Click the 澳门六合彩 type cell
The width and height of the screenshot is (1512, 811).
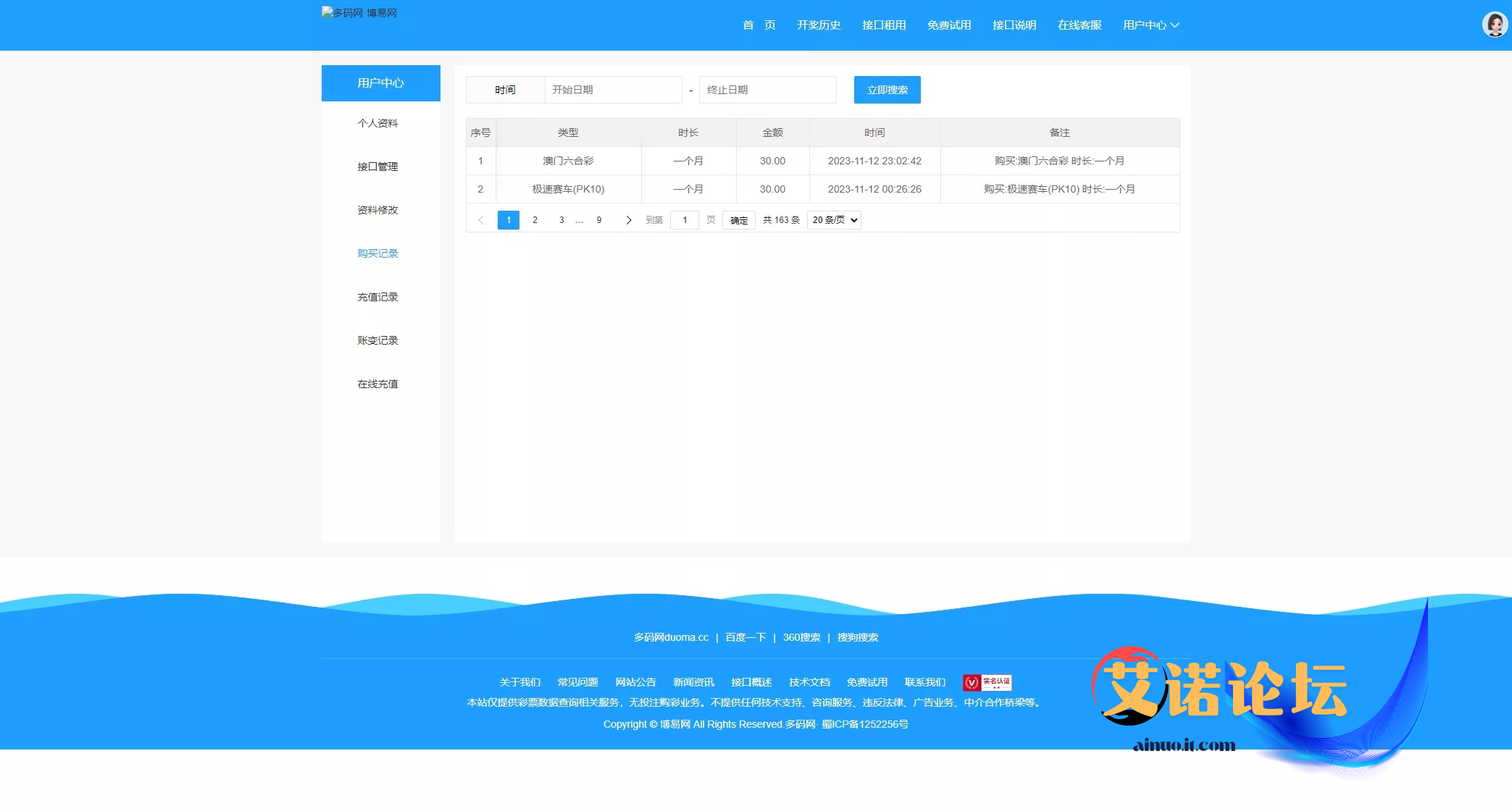click(568, 161)
